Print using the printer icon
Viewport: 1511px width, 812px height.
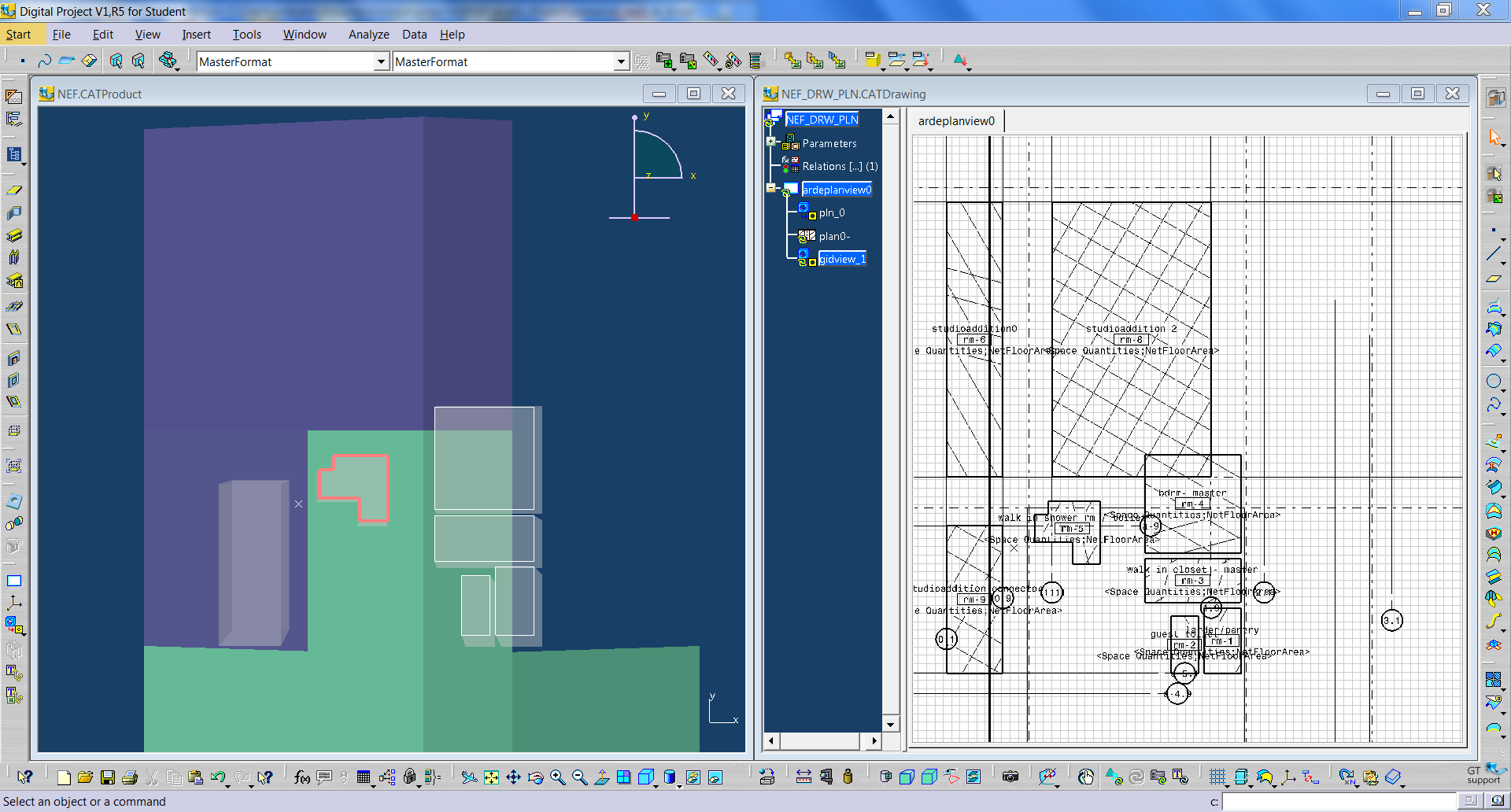(130, 777)
